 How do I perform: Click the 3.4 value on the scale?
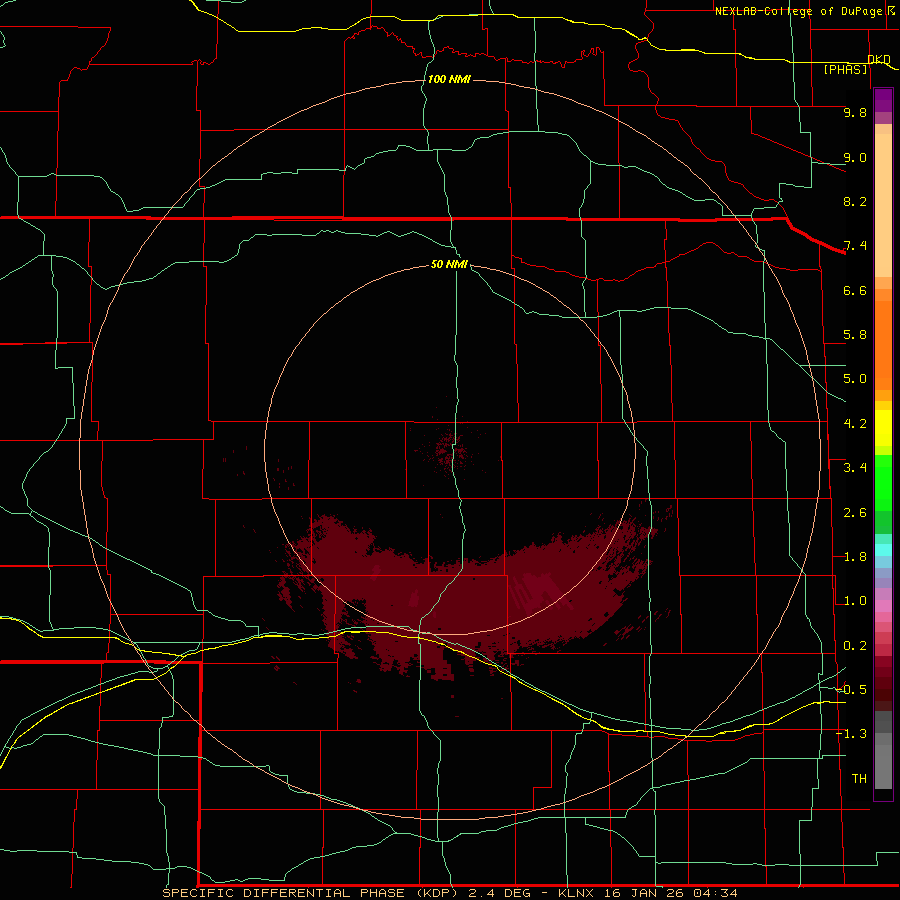855,468
